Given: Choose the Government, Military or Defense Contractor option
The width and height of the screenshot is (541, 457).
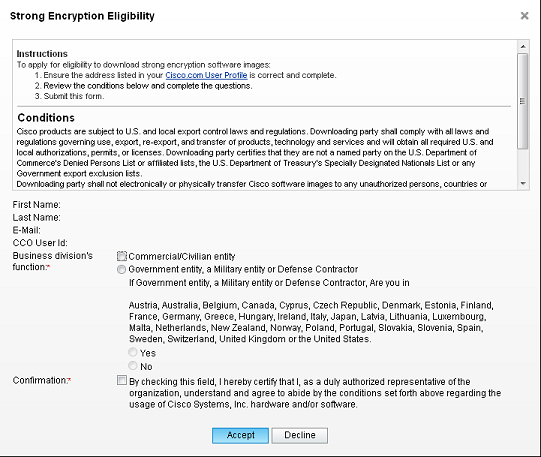Looking at the screenshot, I should [x=121, y=269].
